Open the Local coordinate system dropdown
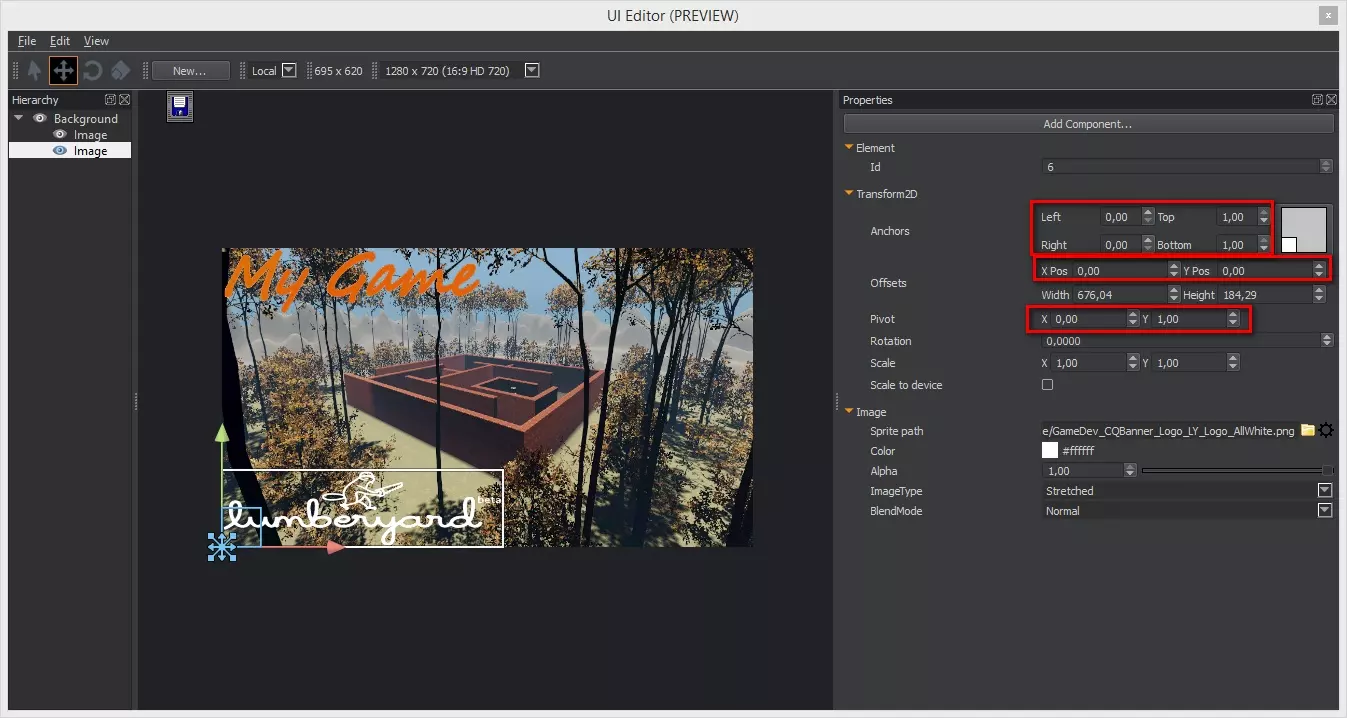 (x=289, y=70)
